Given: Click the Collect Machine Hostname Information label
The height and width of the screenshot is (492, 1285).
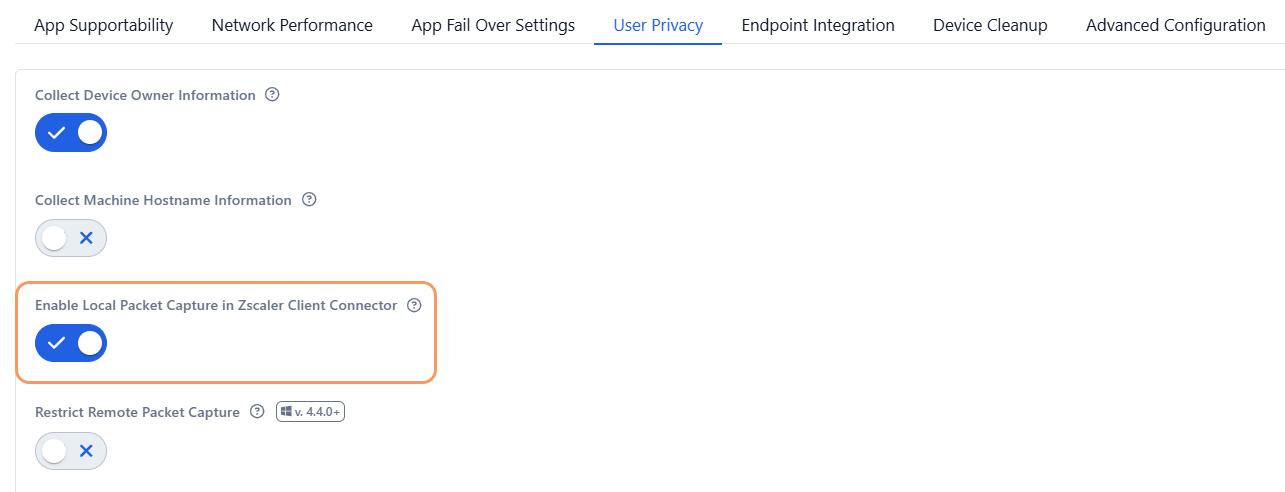Looking at the screenshot, I should coord(163,200).
